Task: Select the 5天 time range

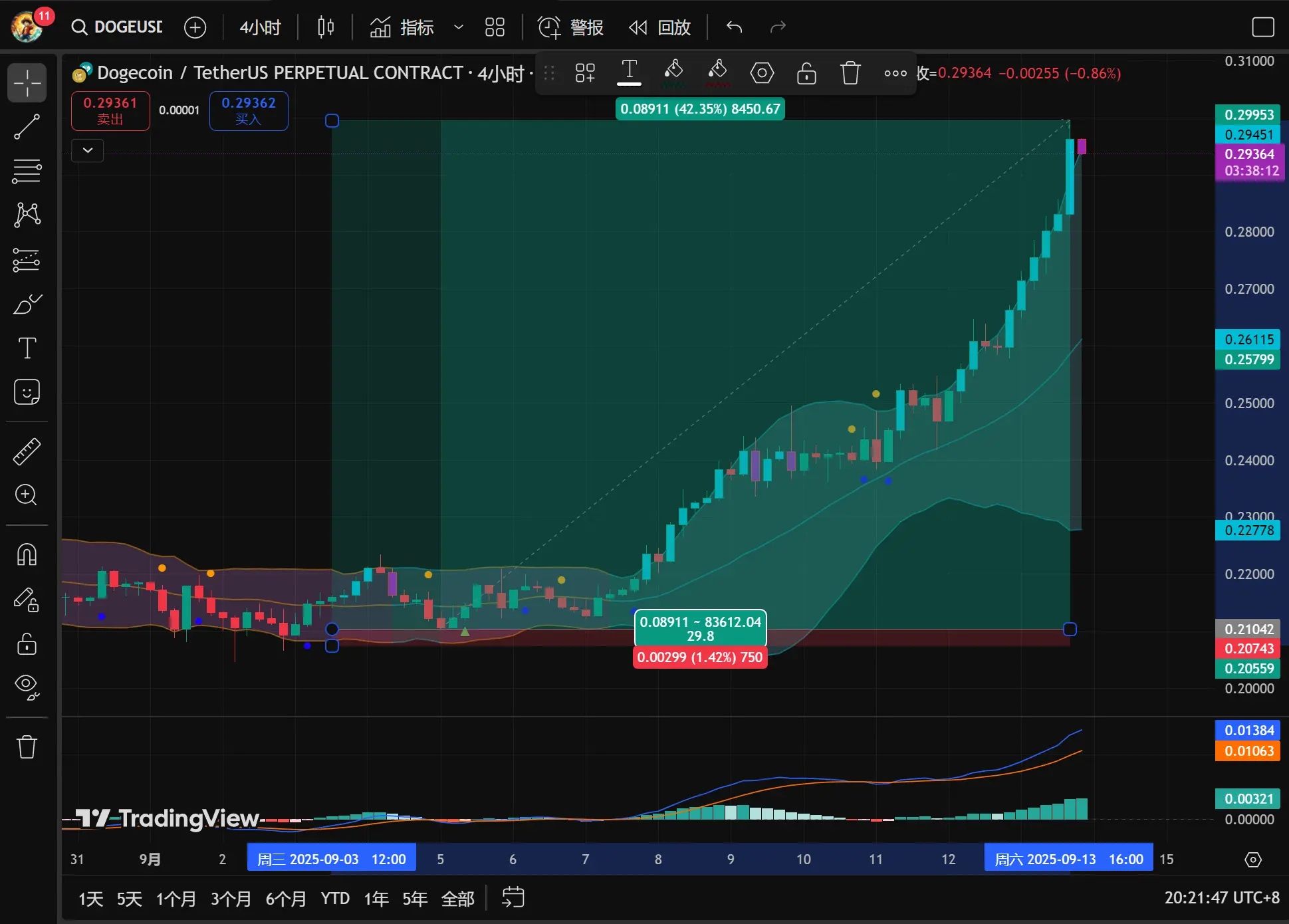Action: click(130, 899)
